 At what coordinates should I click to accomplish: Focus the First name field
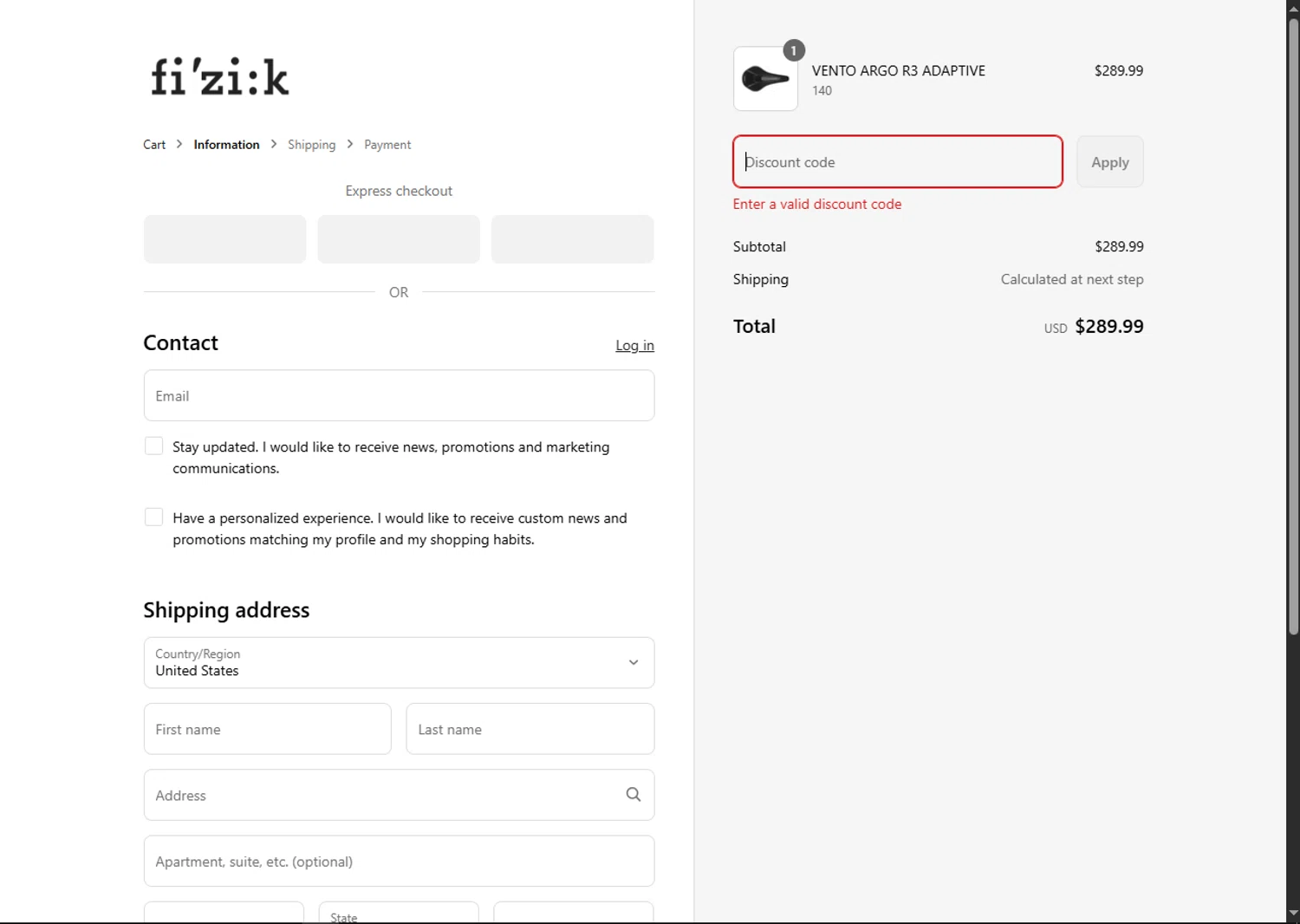[x=268, y=729]
